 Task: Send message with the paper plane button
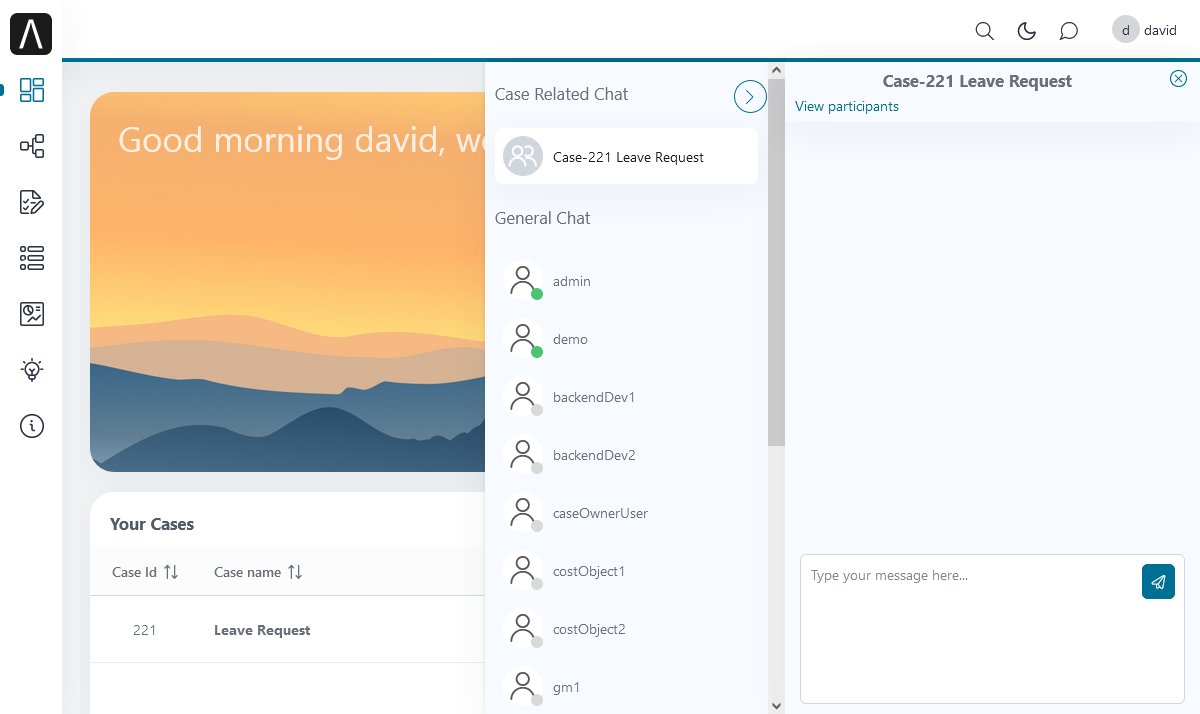pos(1158,581)
